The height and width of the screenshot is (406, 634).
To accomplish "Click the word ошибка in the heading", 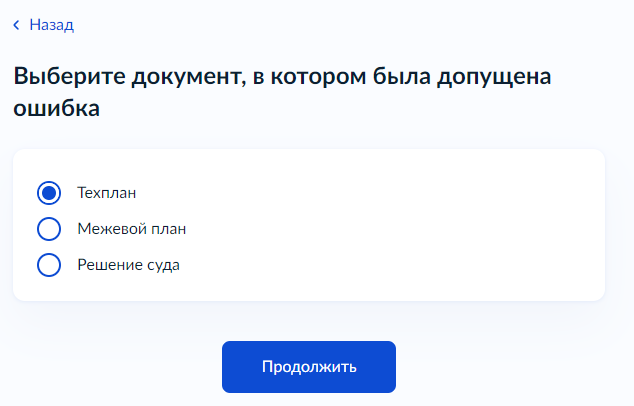I will click(x=57, y=108).
